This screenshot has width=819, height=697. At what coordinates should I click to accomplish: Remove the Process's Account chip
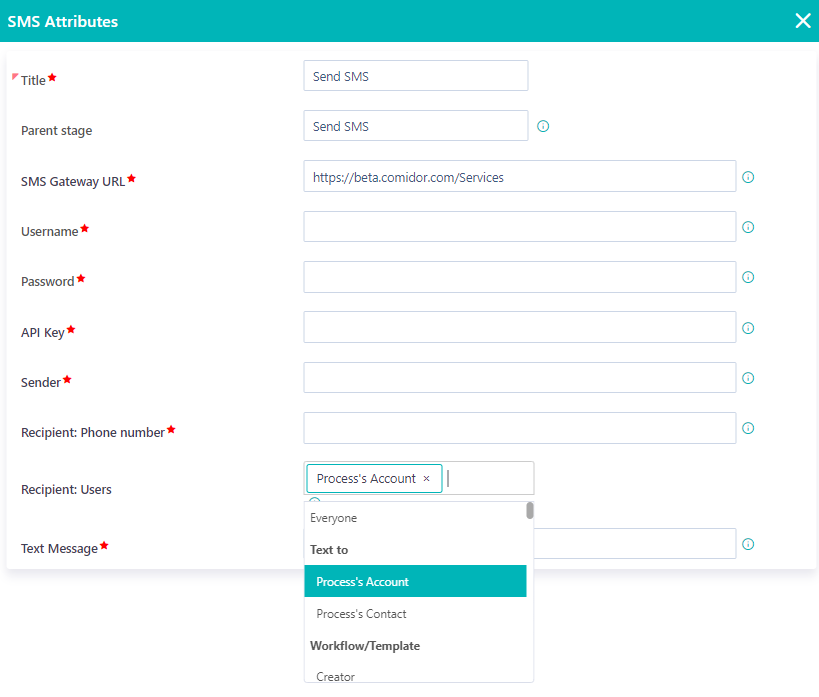coord(427,478)
